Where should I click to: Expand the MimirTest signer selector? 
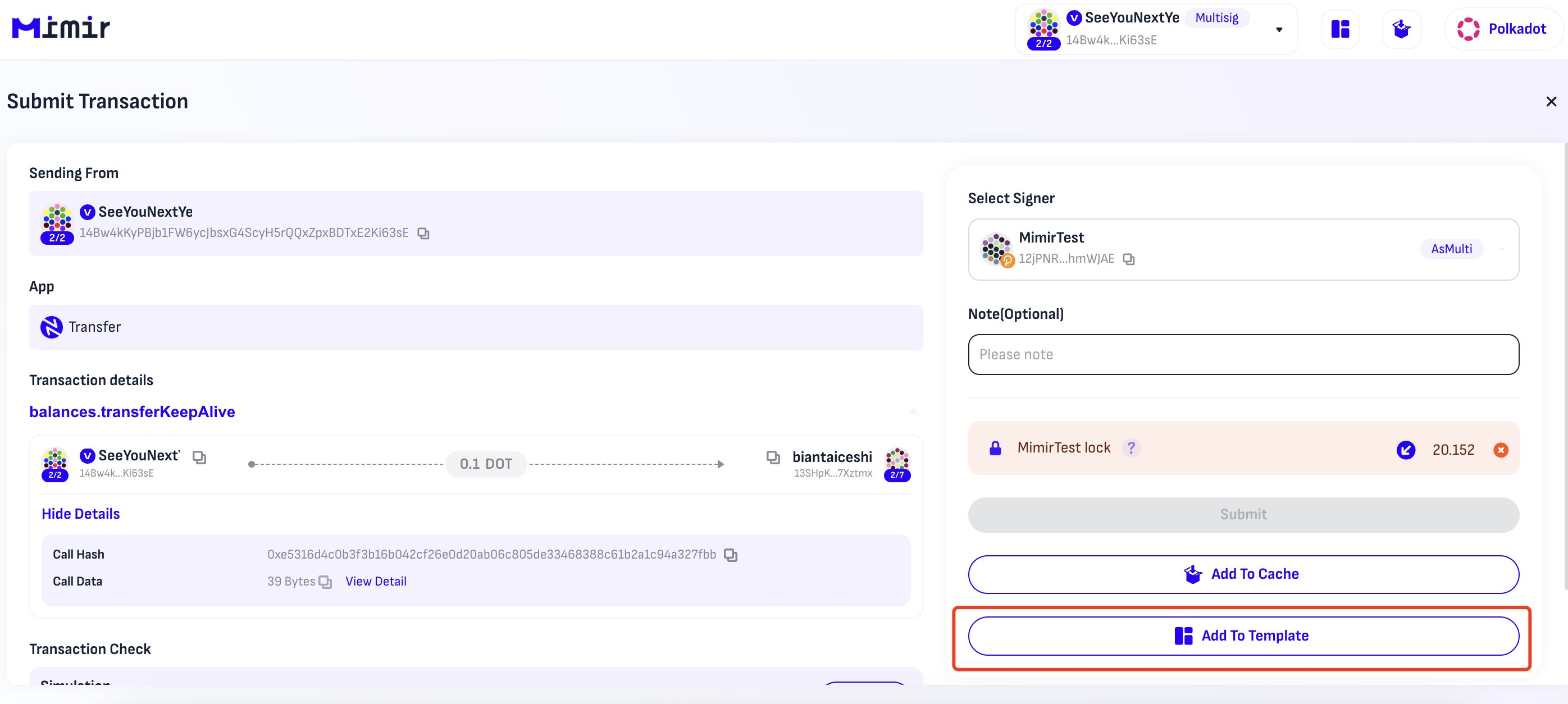(x=1502, y=249)
